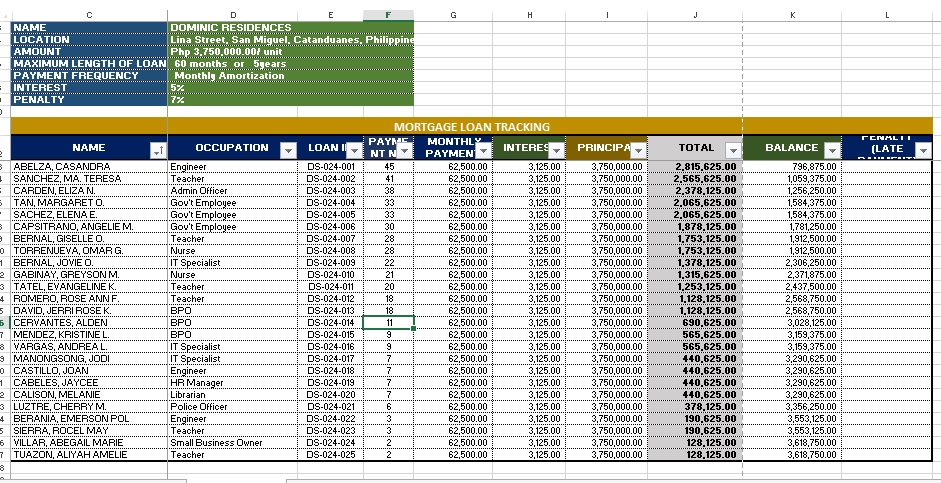Viewport: 941px width, 483px height.
Task: Select the Police Officer occupation cell
Action: pos(233,407)
